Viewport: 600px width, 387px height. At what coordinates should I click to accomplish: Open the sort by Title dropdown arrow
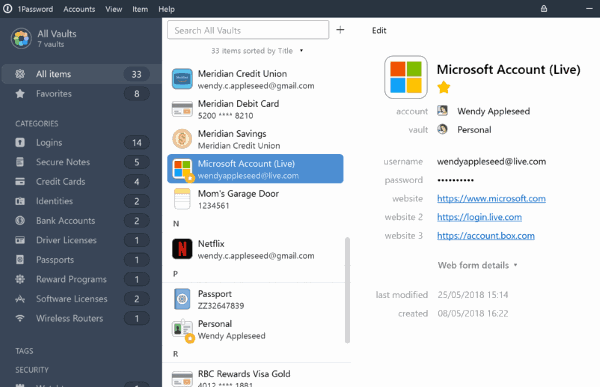(x=302, y=51)
